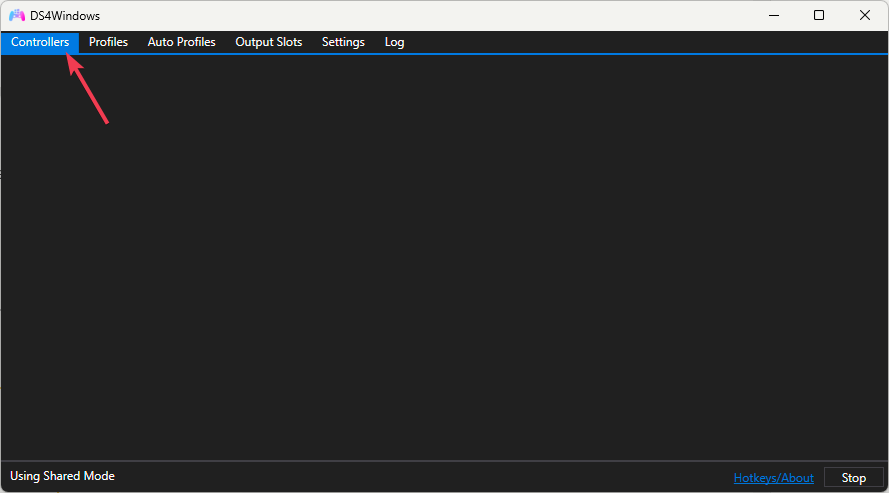The width and height of the screenshot is (889, 493).
Task: Click the DS4Windows controller app icon
Action: point(17,15)
